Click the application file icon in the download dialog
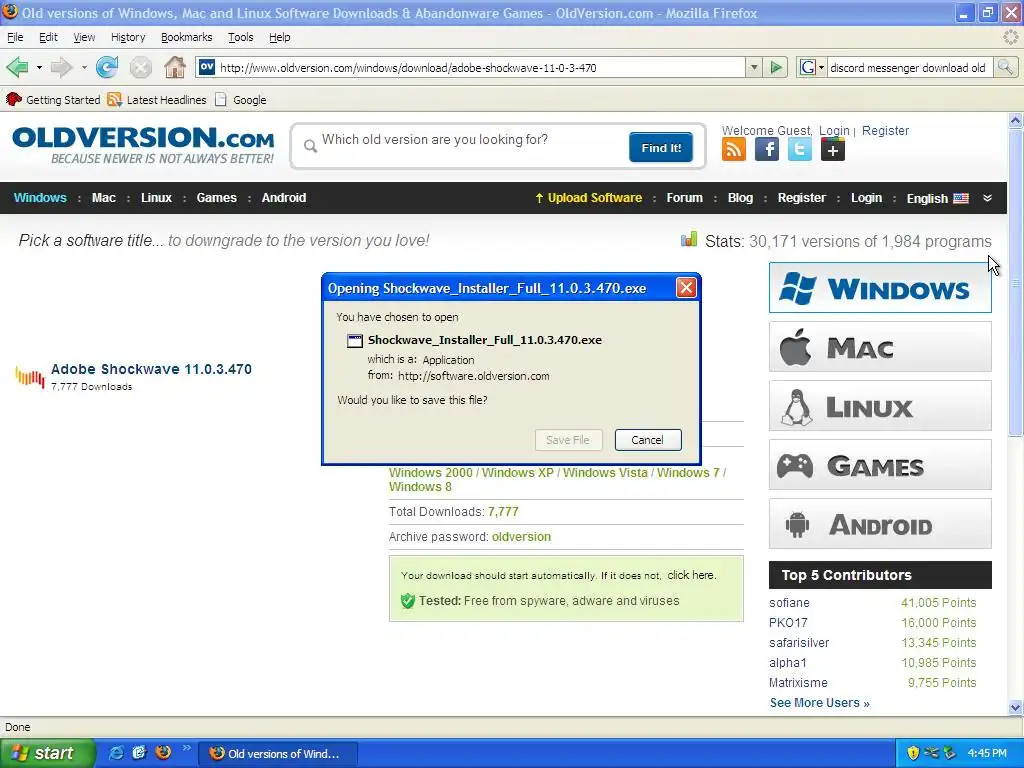 click(355, 340)
